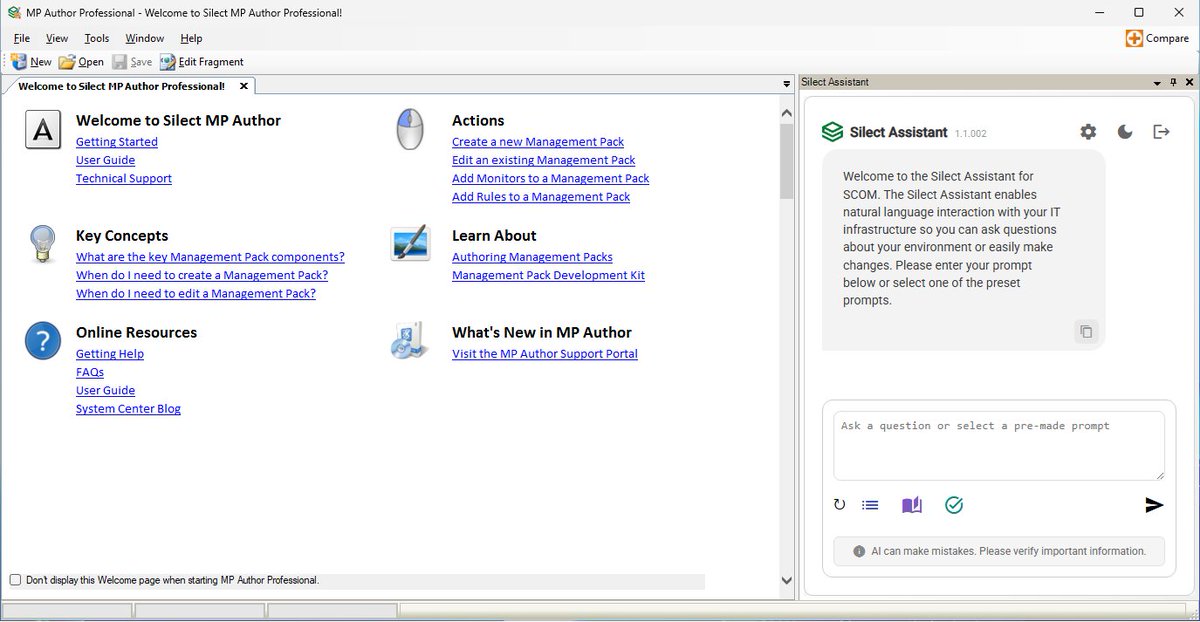1200x622 pixels.
Task: Click the welcome page scrollbar down arrow
Action: point(786,580)
